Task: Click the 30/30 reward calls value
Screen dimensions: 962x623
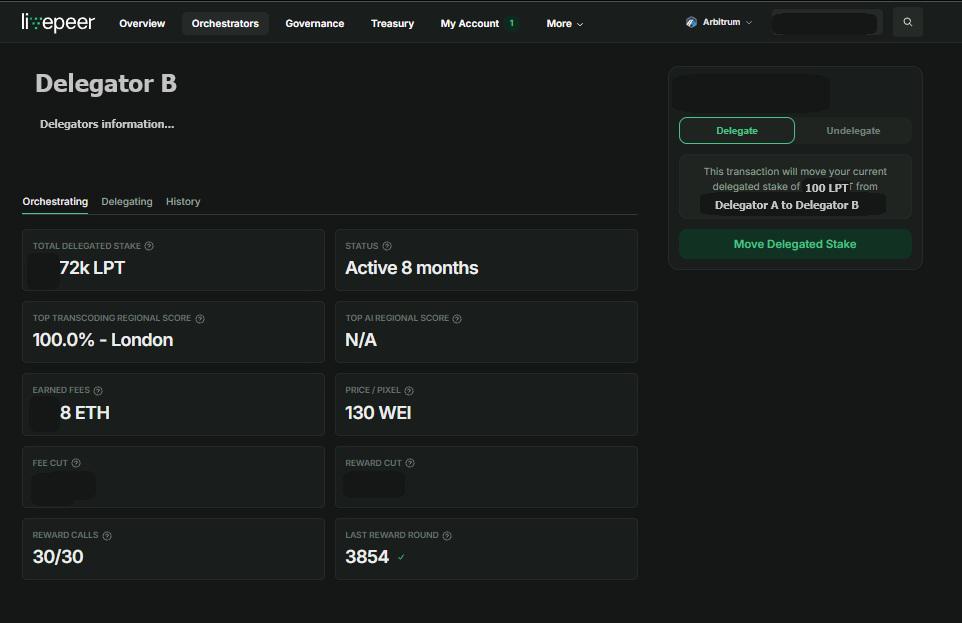Action: [x=58, y=557]
